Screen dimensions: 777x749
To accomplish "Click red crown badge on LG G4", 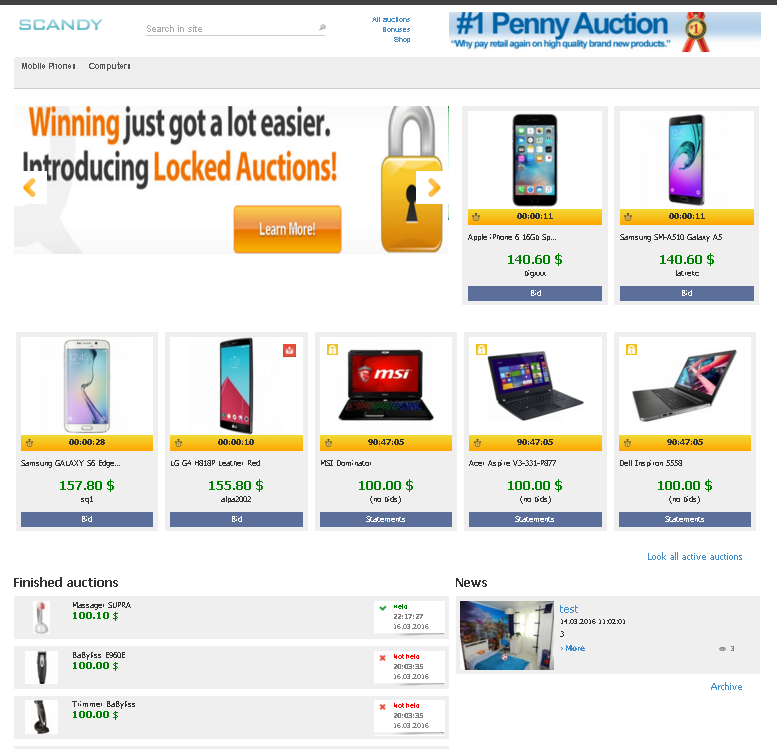I will [289, 350].
